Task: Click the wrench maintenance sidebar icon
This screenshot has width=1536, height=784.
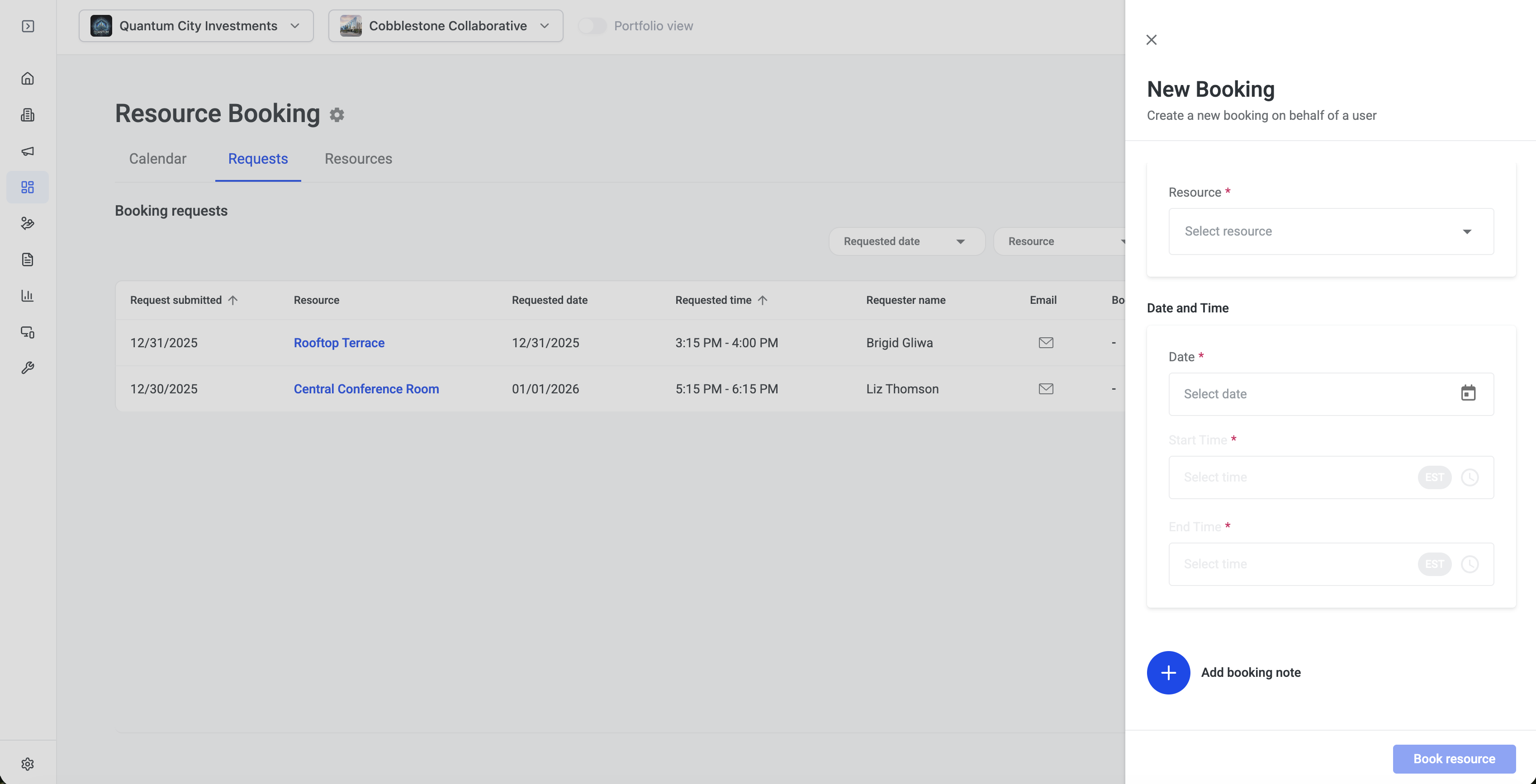Action: [x=28, y=368]
